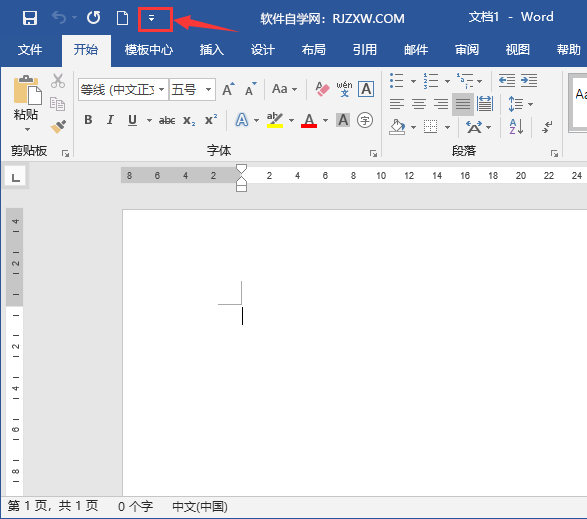Increase font size with the grow font icon
Image resolution: width=587 pixels, height=519 pixels.
pos(228,89)
